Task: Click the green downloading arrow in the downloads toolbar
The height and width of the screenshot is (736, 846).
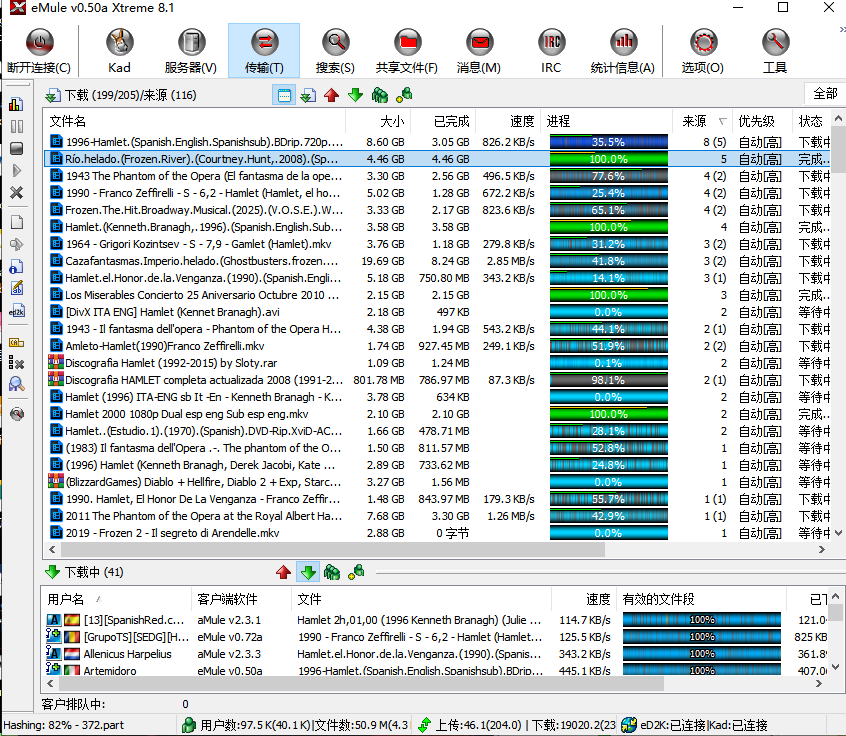Action: [355, 96]
